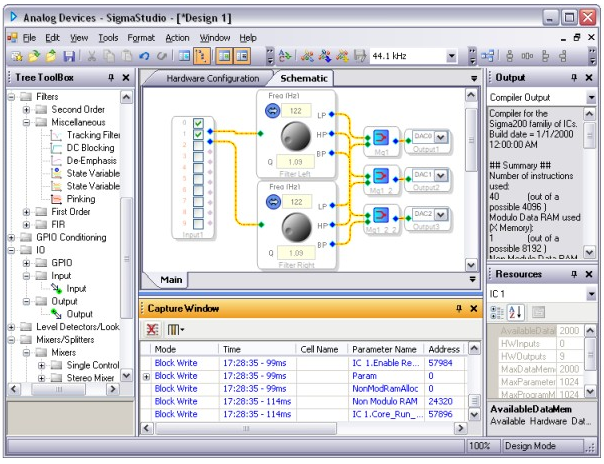The height and width of the screenshot is (464, 604).
Task: Open the File menu
Action: point(29,38)
